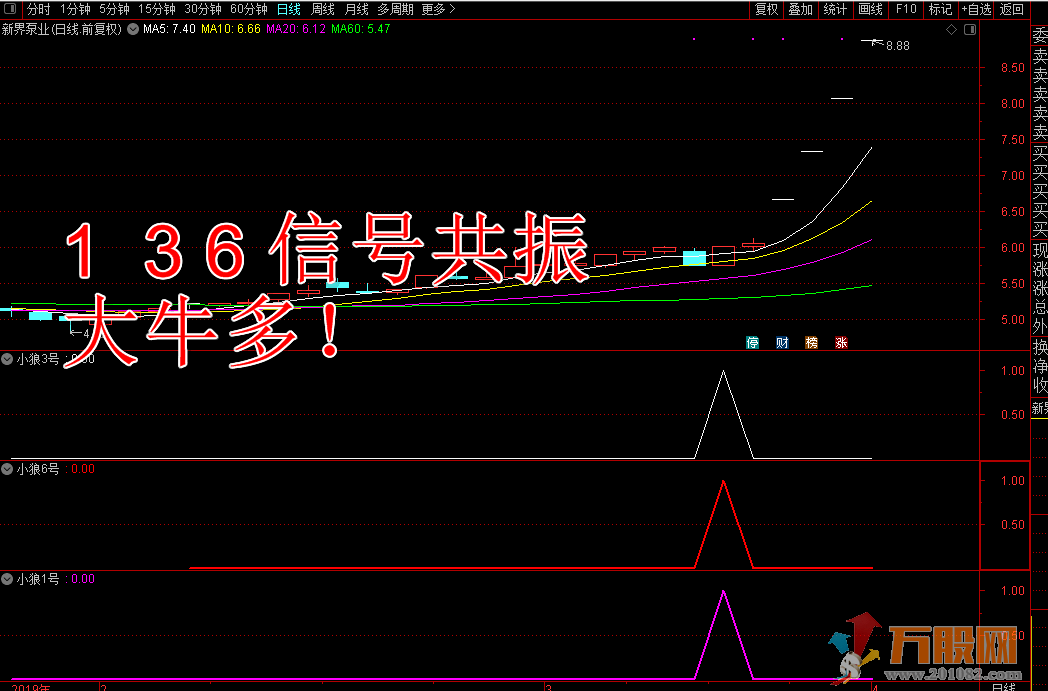Select the 5分钟 period tab
1048x691 pixels.
[x=114, y=9]
